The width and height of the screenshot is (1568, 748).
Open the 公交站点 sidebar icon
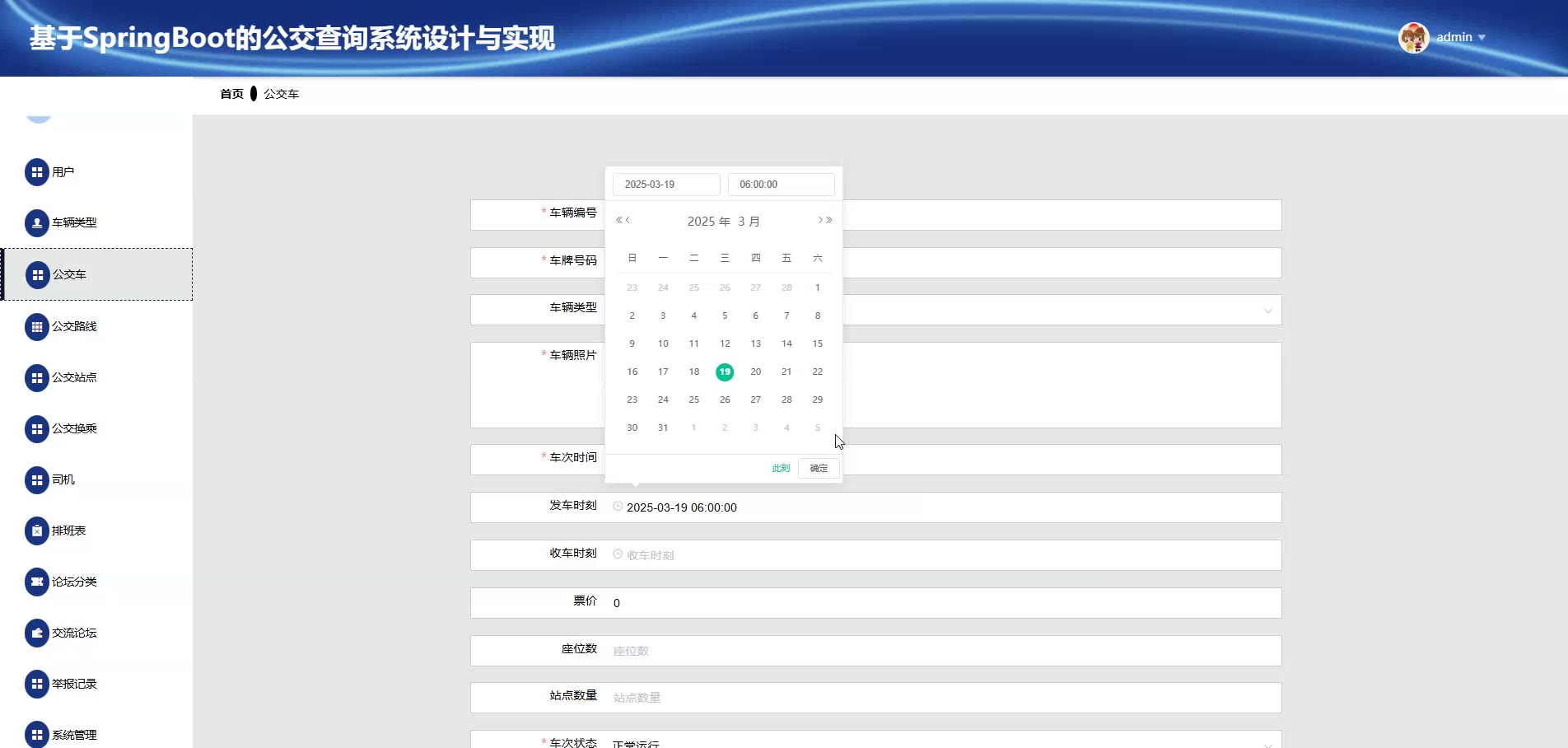click(37, 378)
